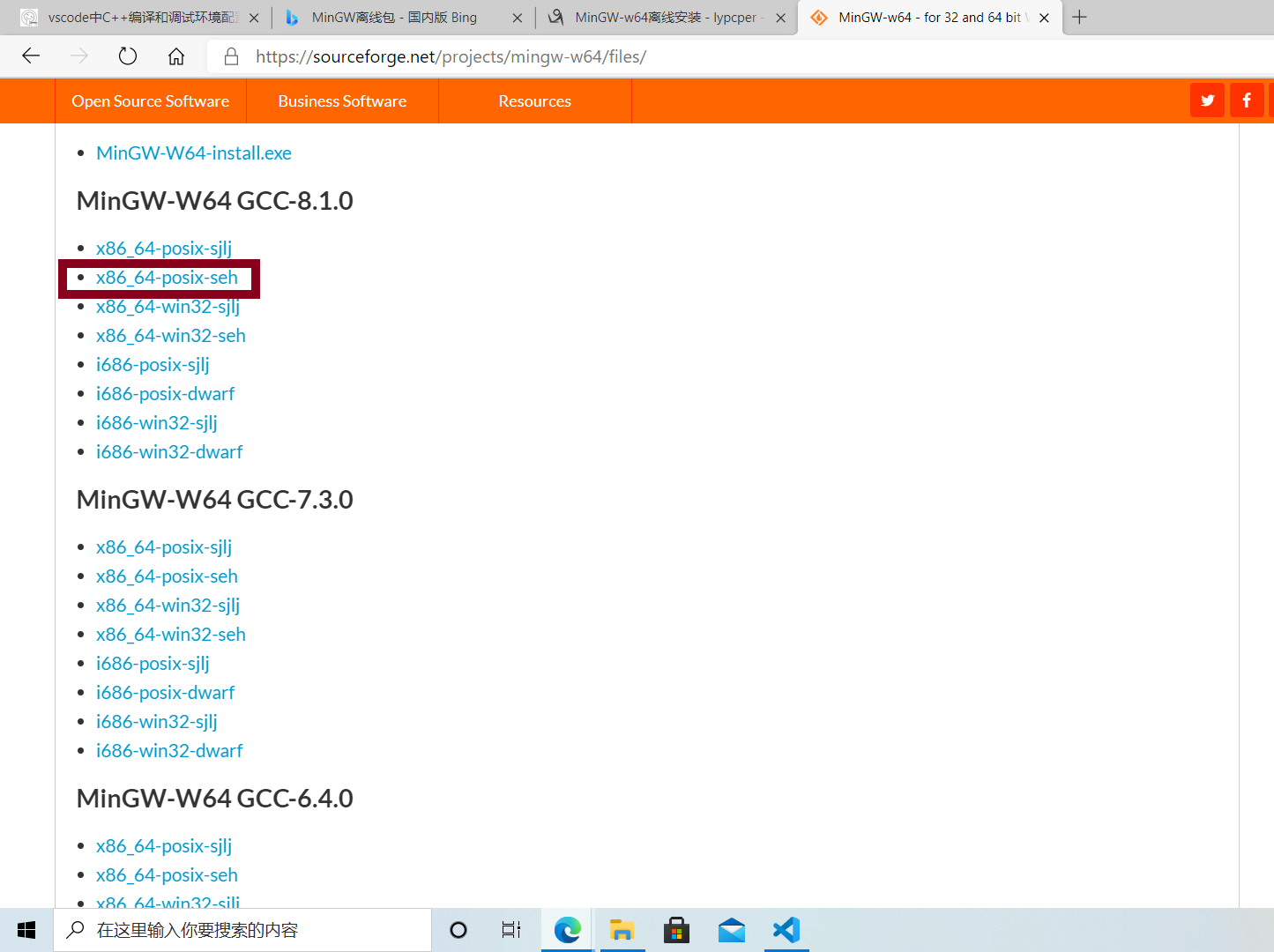Image resolution: width=1274 pixels, height=952 pixels.
Task: Open GCC-8.1.0 x86_64-win32-seh link
Action: (x=171, y=335)
